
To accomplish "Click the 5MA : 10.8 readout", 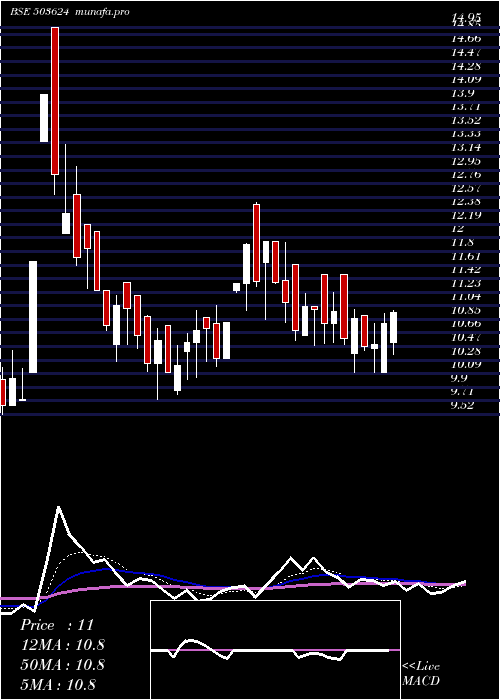I will pos(58,684).
